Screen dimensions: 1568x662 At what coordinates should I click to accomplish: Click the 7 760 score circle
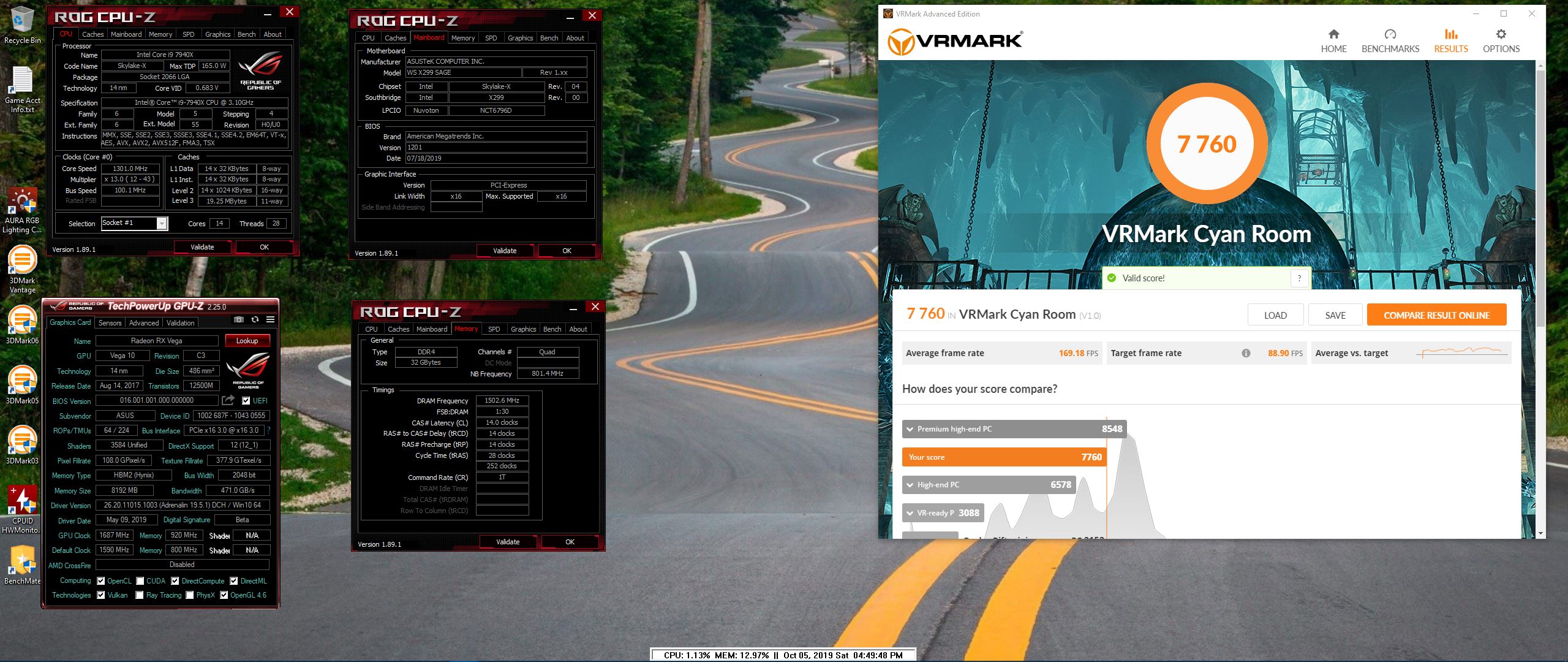(1206, 143)
